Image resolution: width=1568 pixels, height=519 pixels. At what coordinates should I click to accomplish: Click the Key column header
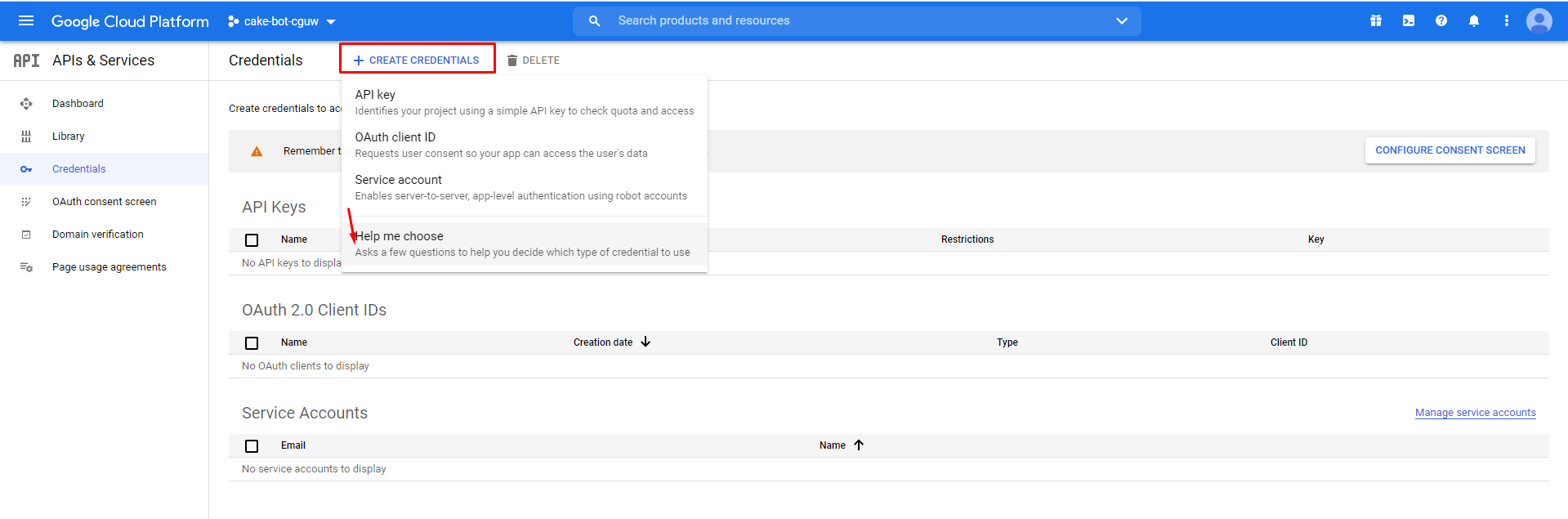(1316, 239)
